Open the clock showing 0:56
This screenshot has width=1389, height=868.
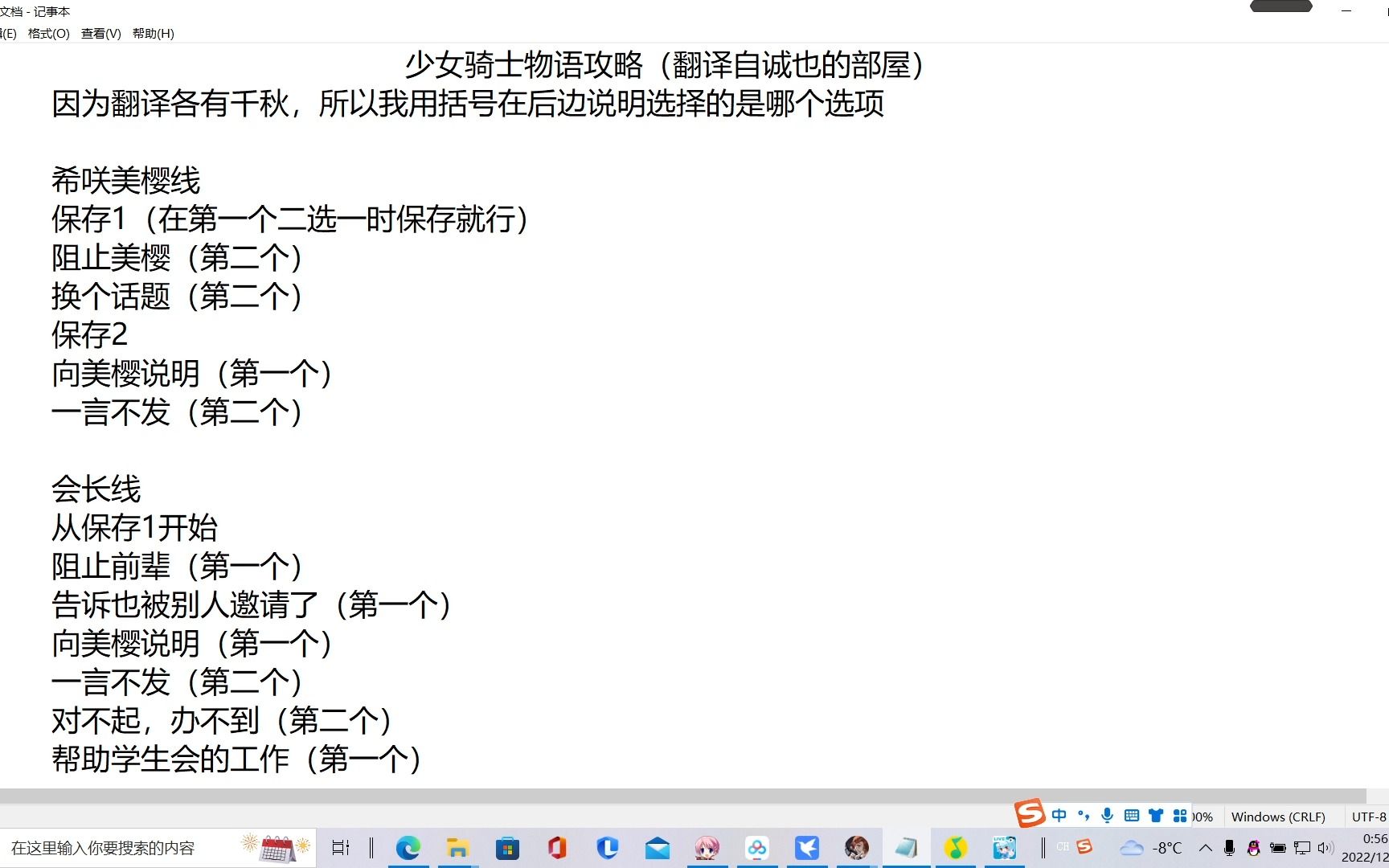click(1365, 848)
